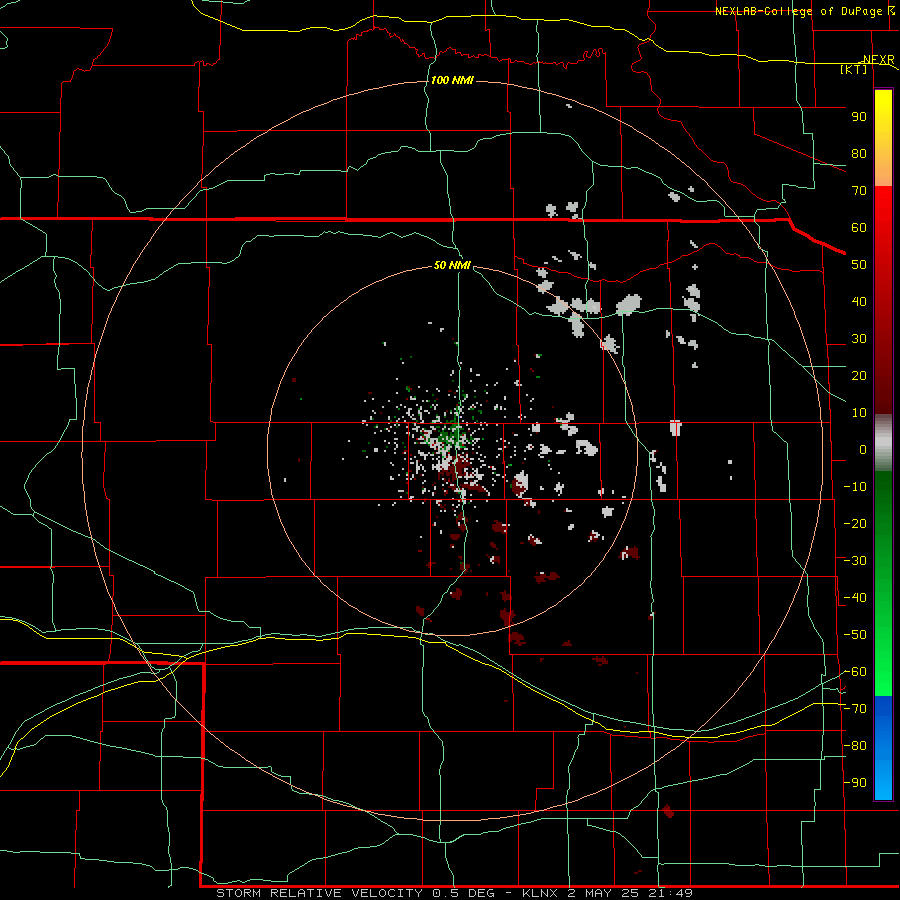Click the "40" scale value
Viewport: 900px width, 900px height.
[859, 301]
